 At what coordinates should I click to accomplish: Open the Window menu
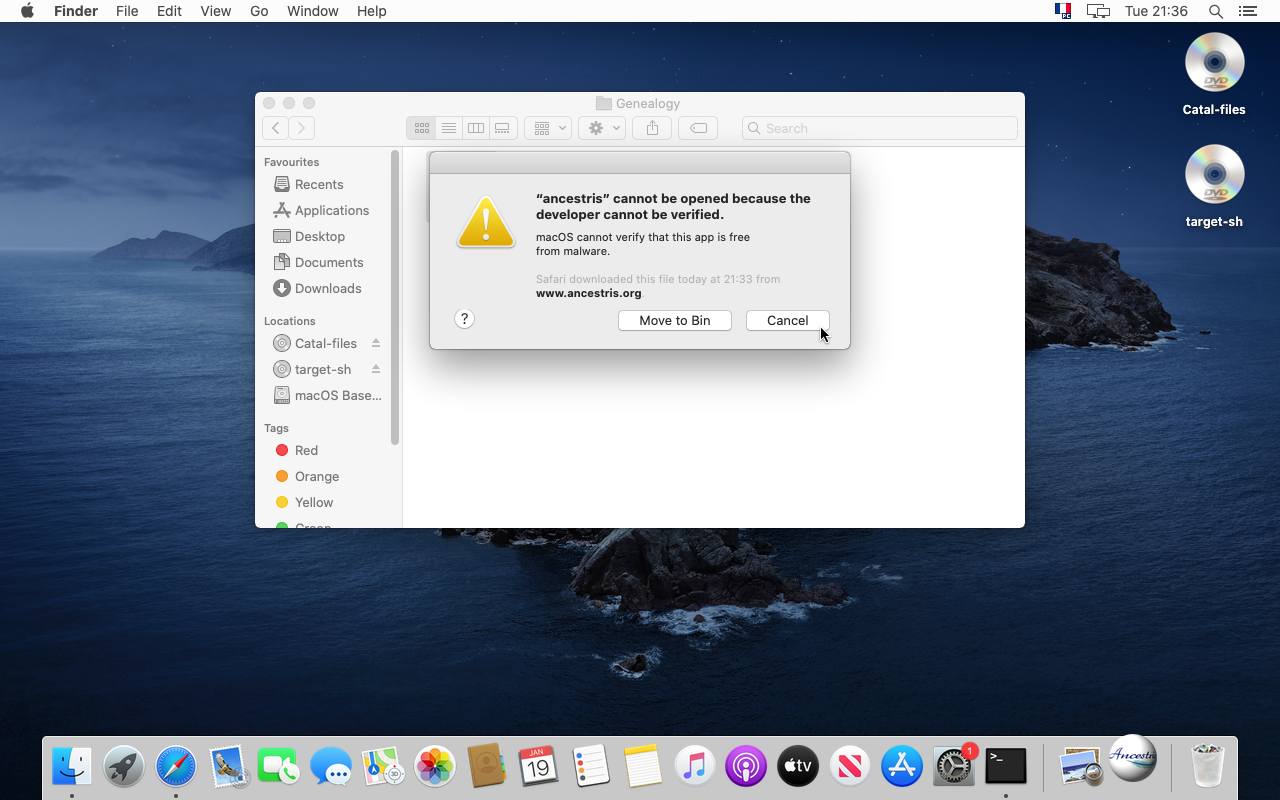[312, 11]
